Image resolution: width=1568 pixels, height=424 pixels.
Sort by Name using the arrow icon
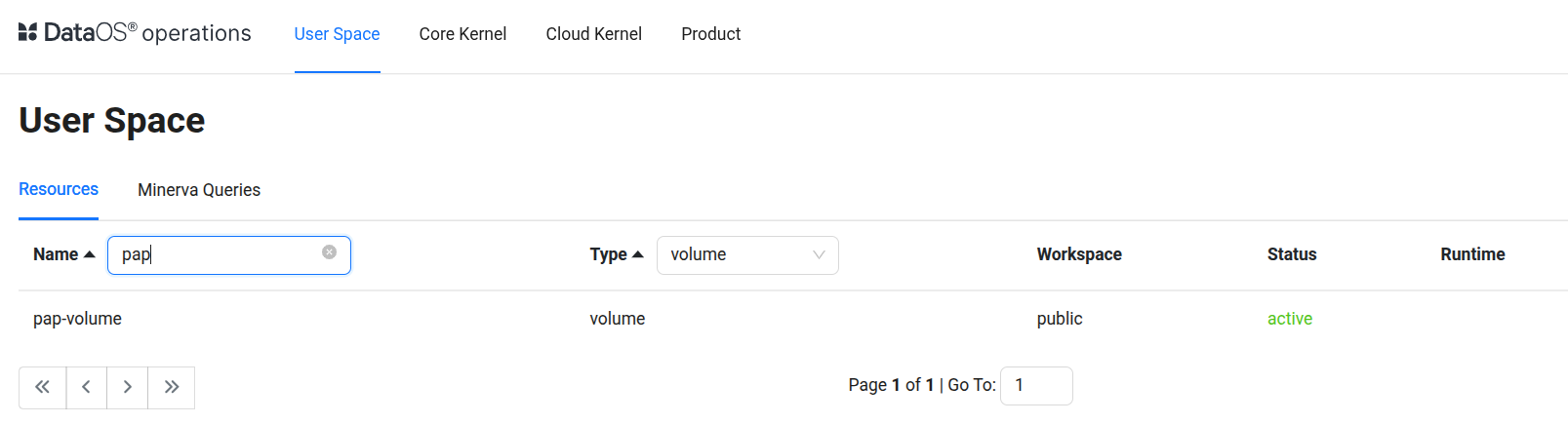pyautogui.click(x=90, y=254)
